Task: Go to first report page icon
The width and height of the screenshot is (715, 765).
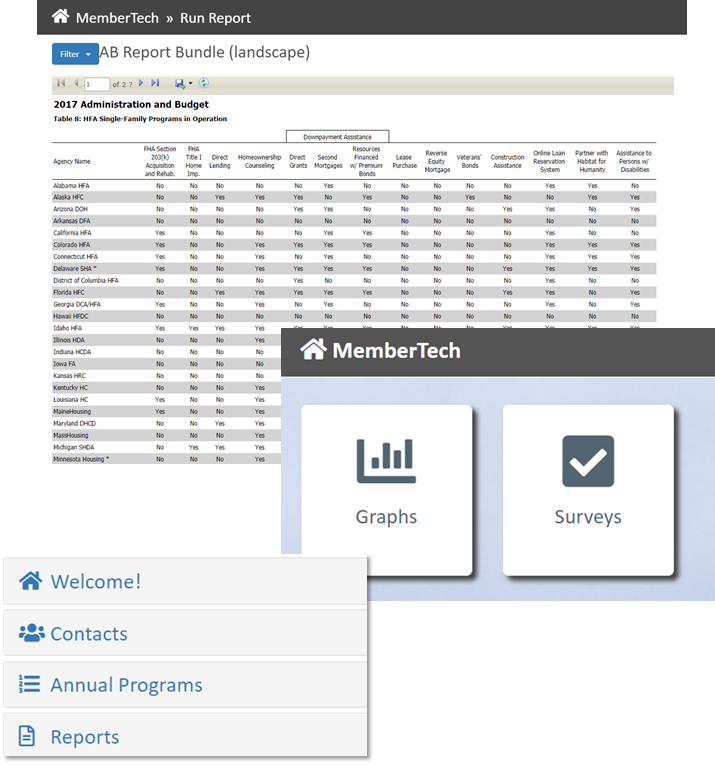Action: coord(61,83)
